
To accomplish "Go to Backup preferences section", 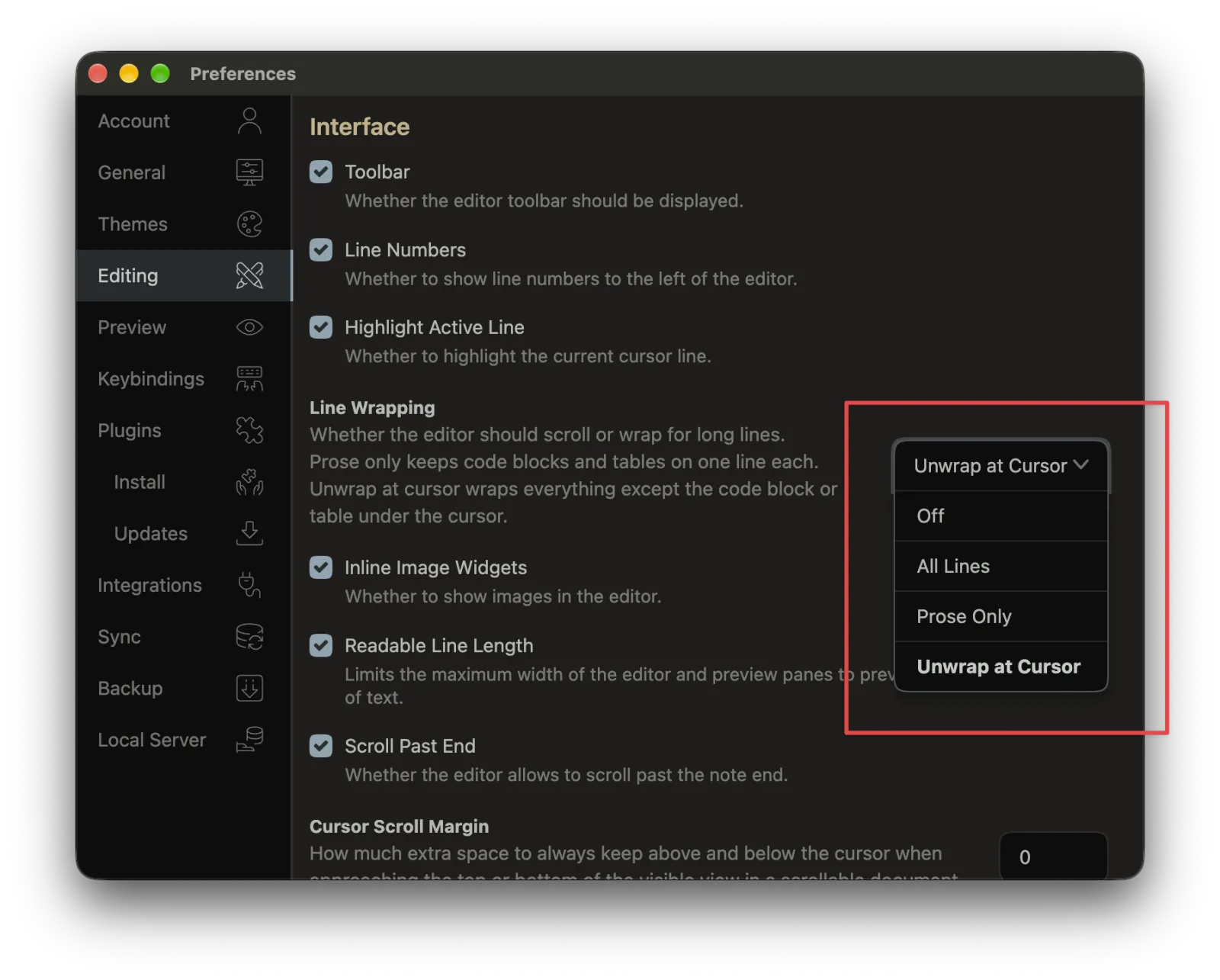I will coord(184,688).
